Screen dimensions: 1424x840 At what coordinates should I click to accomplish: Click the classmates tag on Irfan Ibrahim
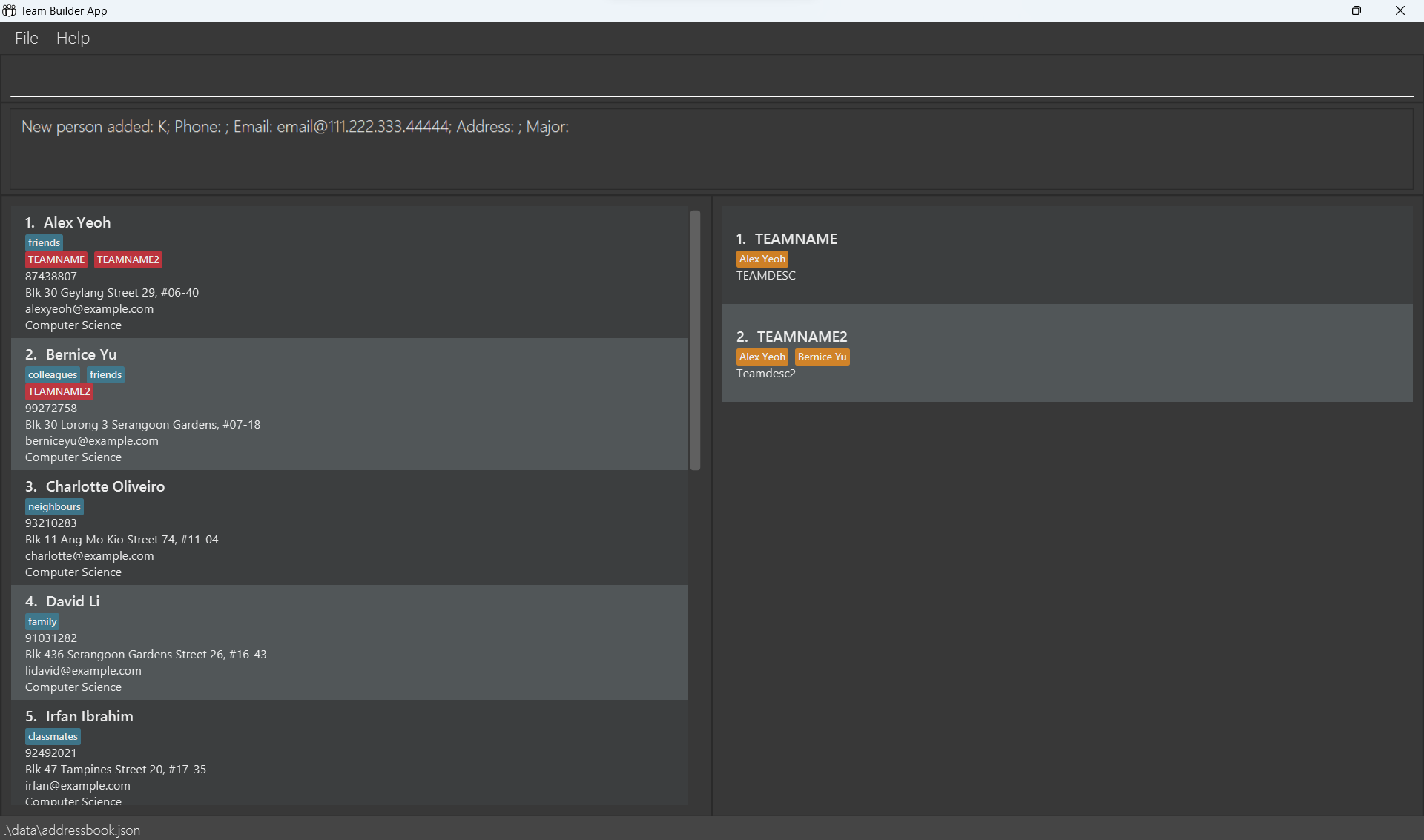click(53, 736)
